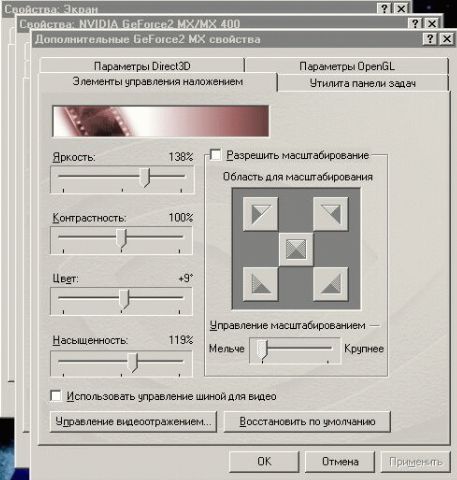
Task: Close the Дополнительные GeForce2 MX dialog
Action: pyautogui.click(x=447, y=39)
